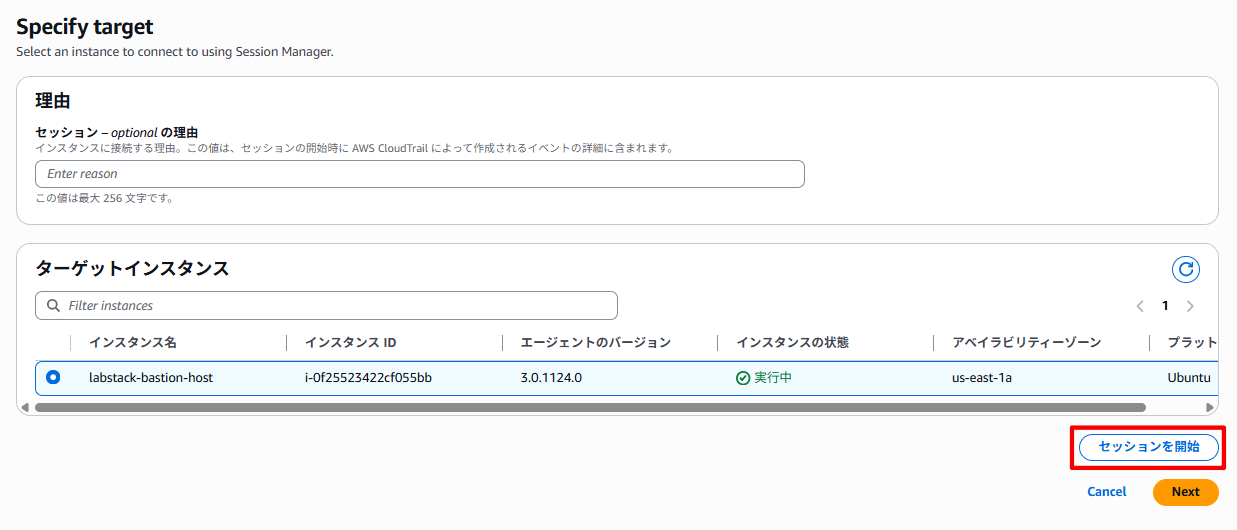1237x530 pixels.
Task: Click page number 1 in pagination
Action: [x=1165, y=306]
